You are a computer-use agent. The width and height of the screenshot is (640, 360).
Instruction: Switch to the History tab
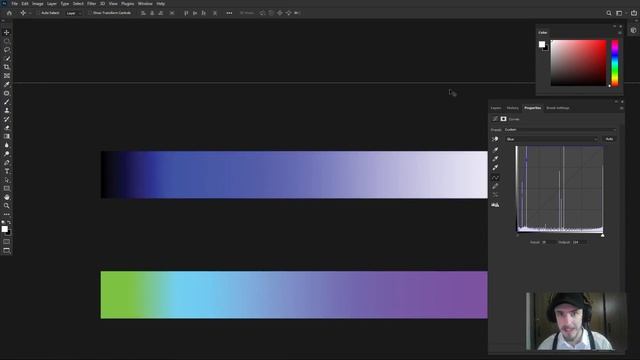click(x=513, y=108)
